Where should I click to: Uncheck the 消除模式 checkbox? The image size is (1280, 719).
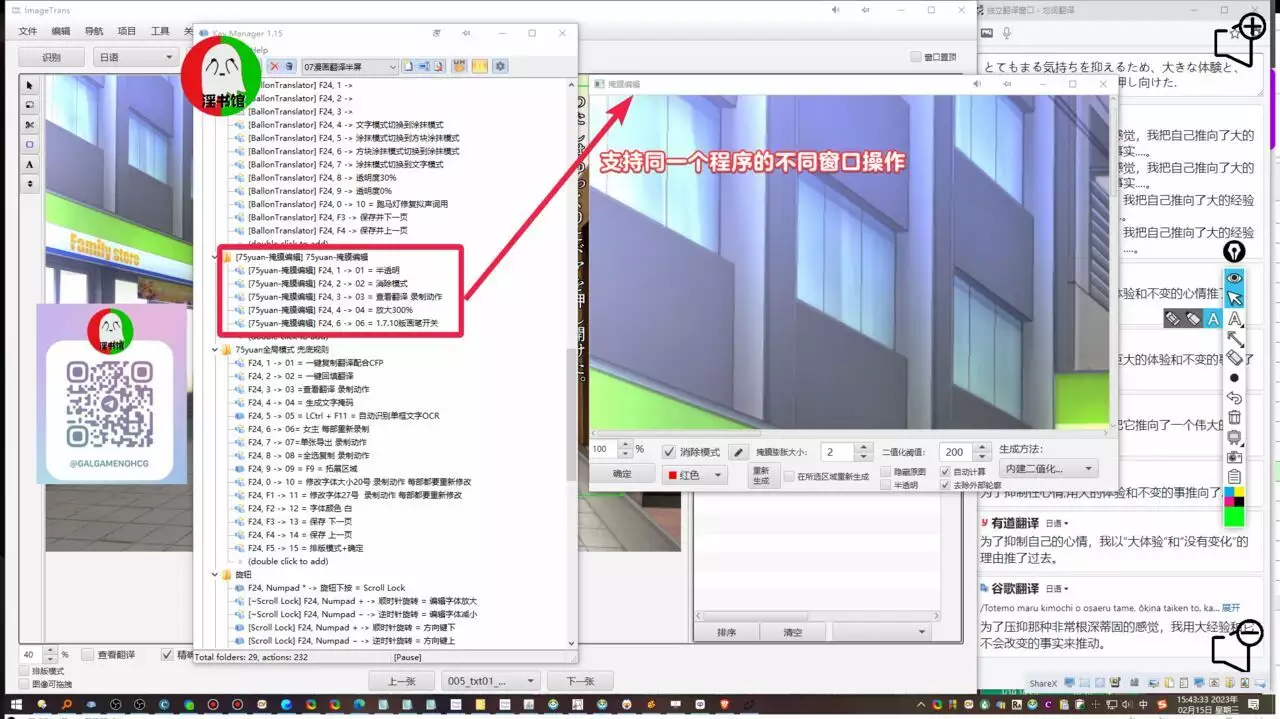(x=669, y=452)
